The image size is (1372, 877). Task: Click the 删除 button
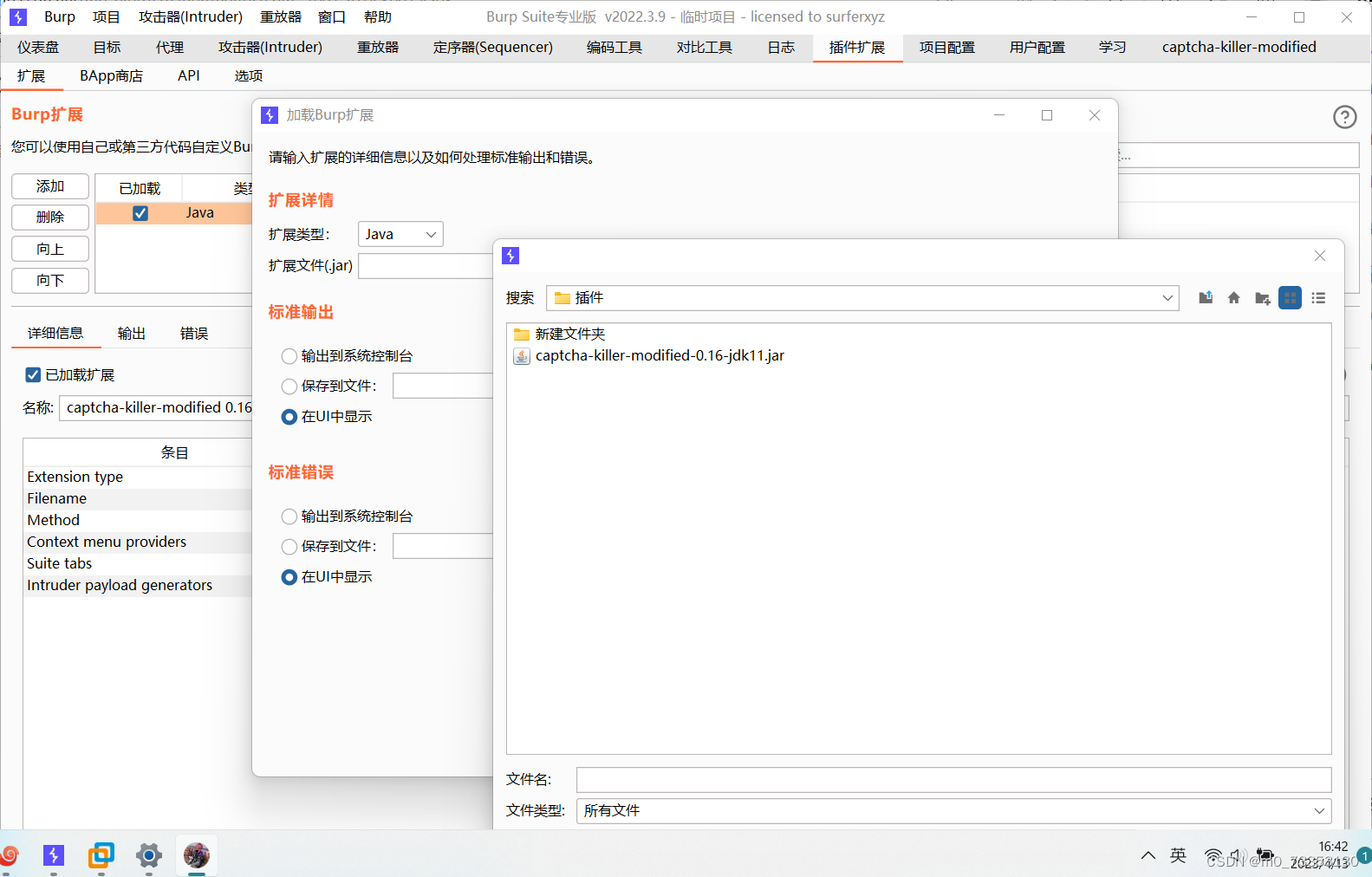coord(50,218)
